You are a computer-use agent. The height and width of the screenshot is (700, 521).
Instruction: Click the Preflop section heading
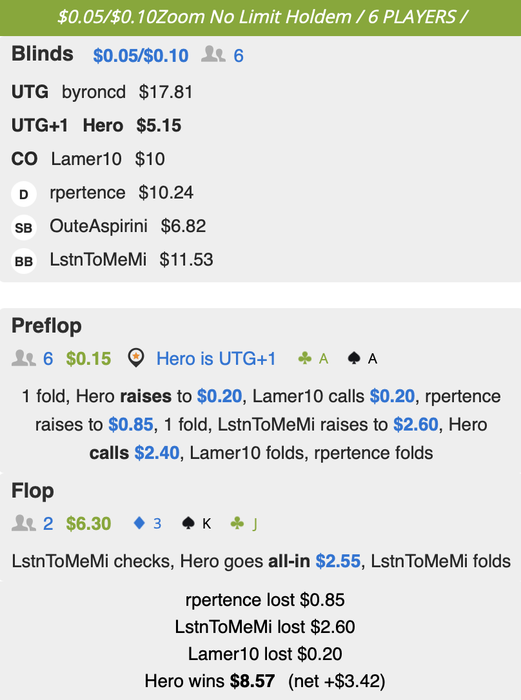46,326
